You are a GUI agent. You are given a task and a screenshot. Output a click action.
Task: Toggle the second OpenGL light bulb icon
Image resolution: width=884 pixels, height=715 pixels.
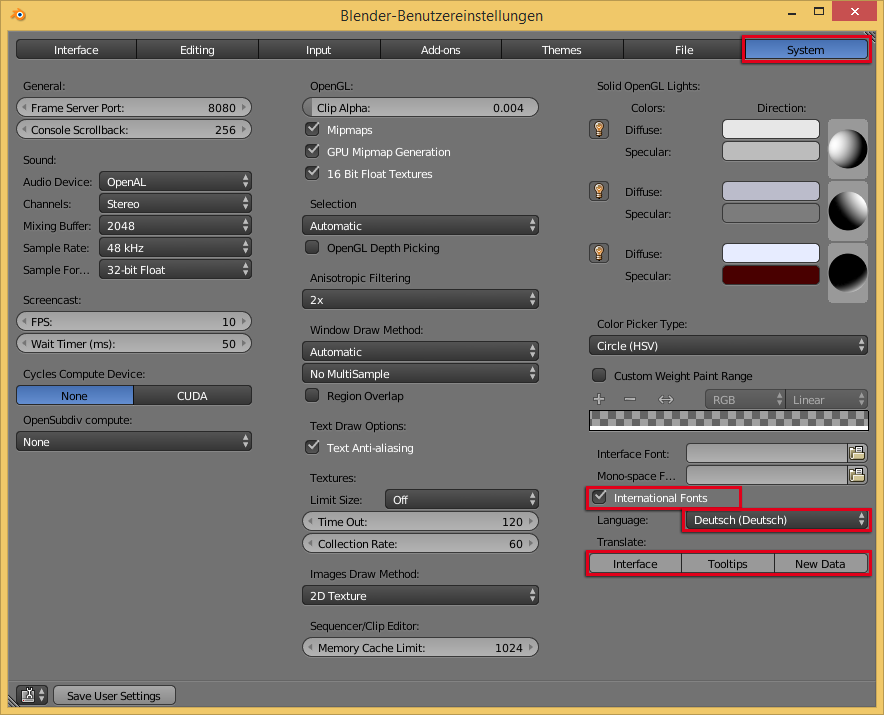click(x=599, y=190)
